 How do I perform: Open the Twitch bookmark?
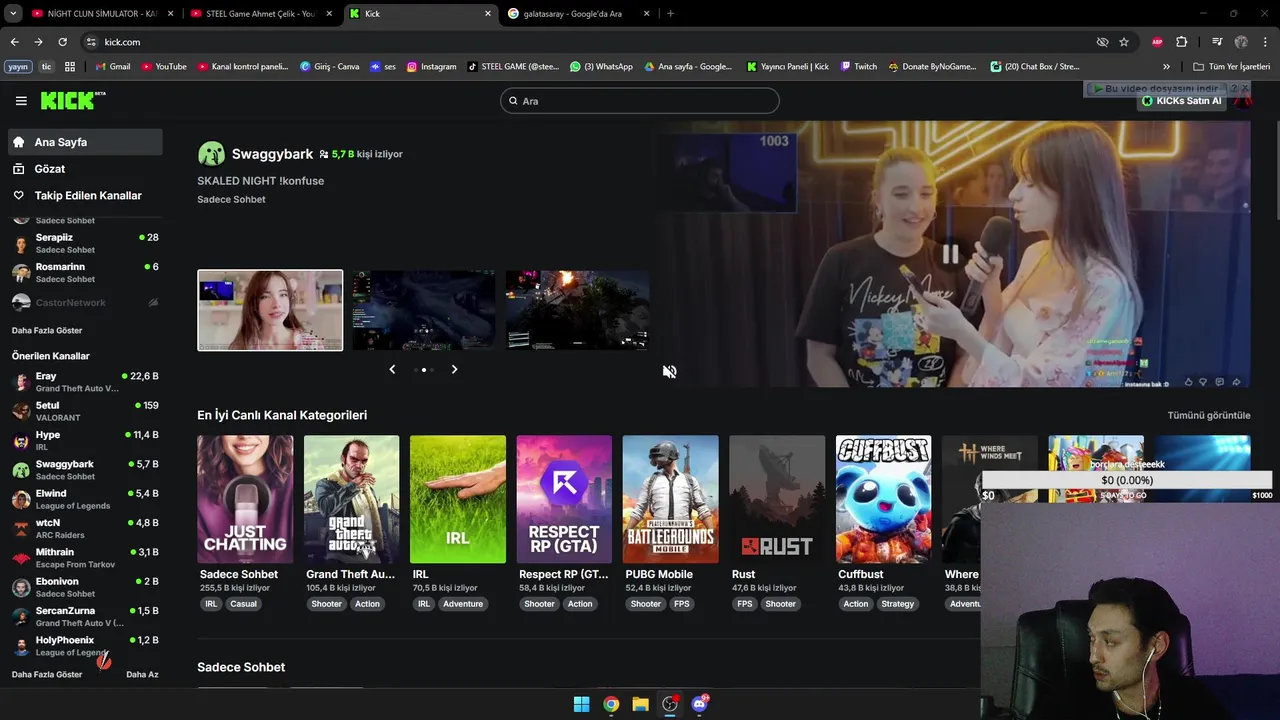pos(859,67)
